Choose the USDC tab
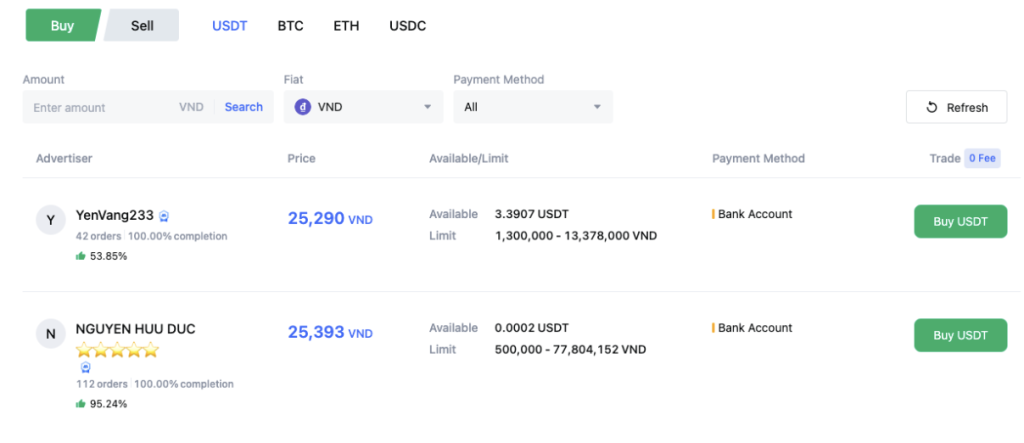The height and width of the screenshot is (443, 1024). [x=407, y=26]
